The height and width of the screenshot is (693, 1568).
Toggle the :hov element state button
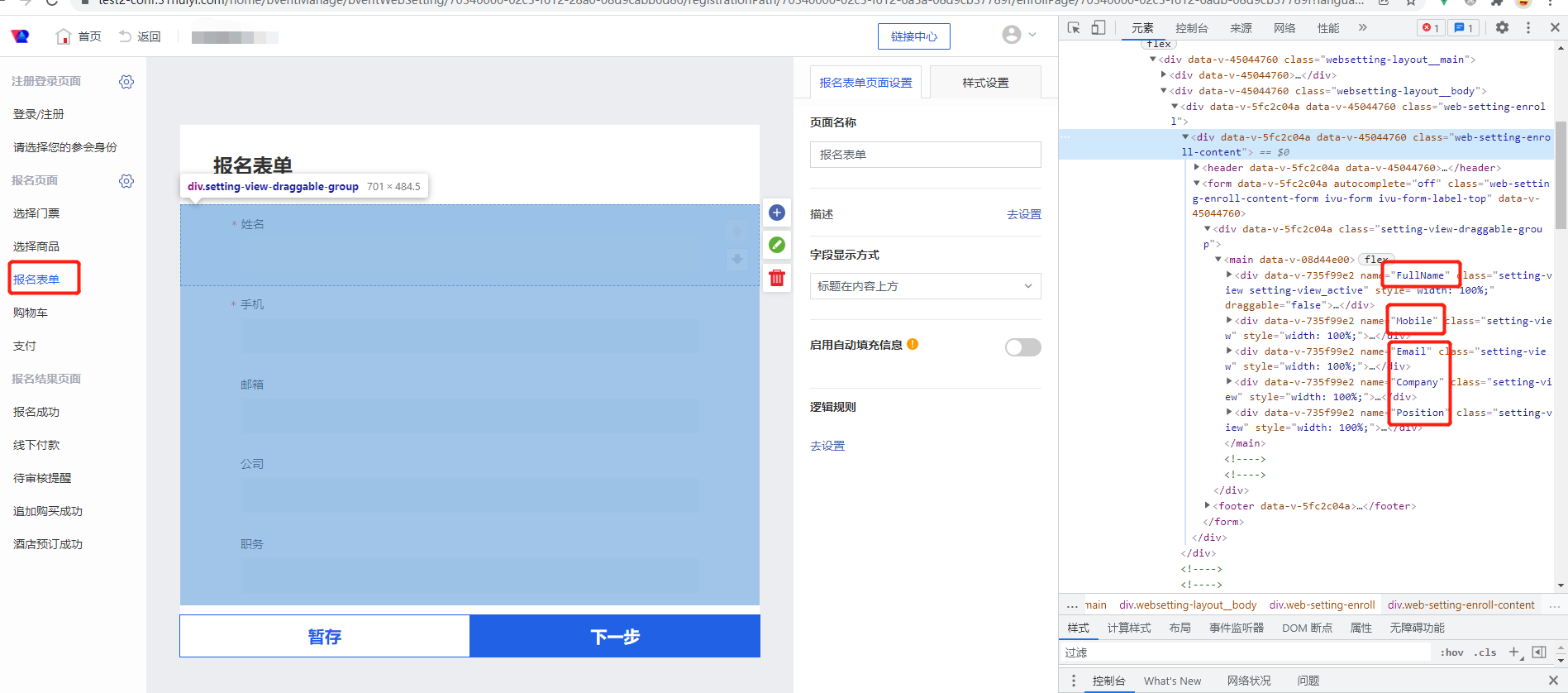[x=1451, y=652]
